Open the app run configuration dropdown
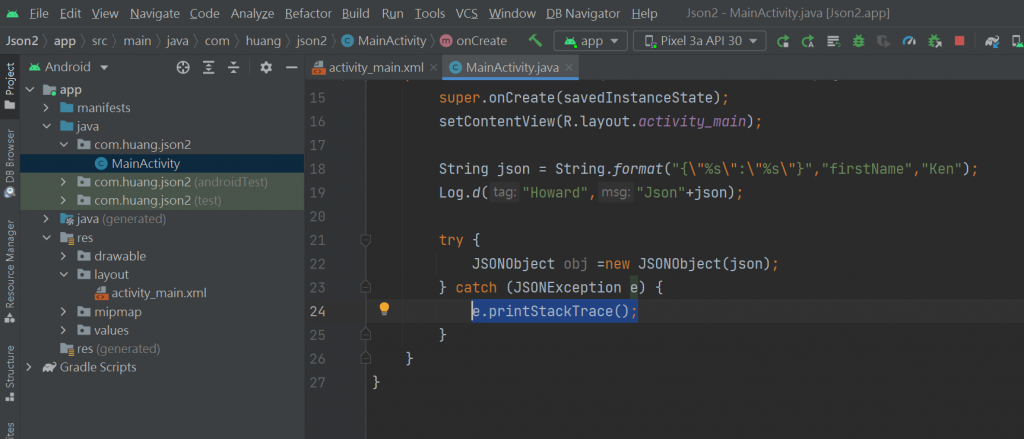Viewport: 1024px width, 439px height. [x=590, y=41]
